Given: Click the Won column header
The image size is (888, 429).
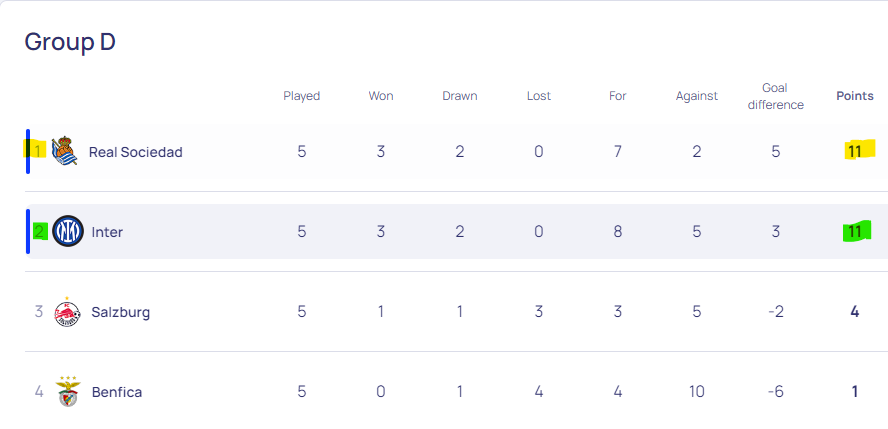Looking at the screenshot, I should (381, 96).
